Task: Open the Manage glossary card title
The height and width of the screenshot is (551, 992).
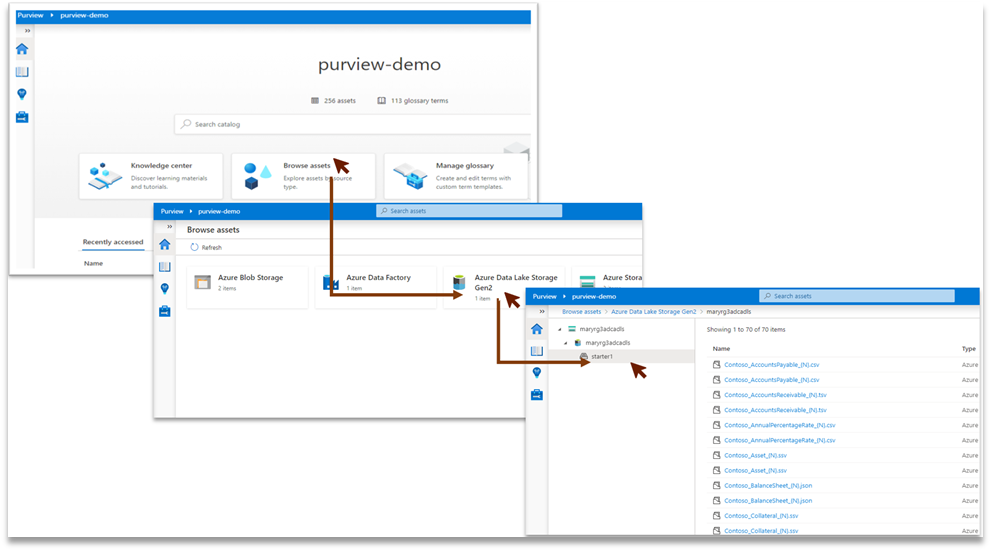Action: pyautogui.click(x=464, y=166)
